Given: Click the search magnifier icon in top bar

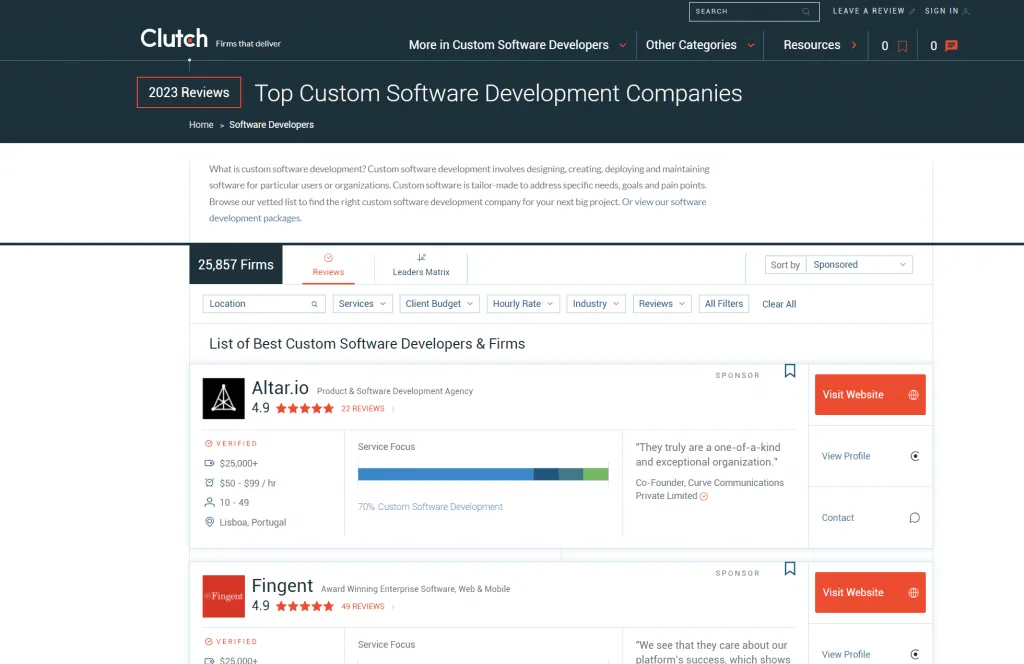Looking at the screenshot, I should [806, 12].
